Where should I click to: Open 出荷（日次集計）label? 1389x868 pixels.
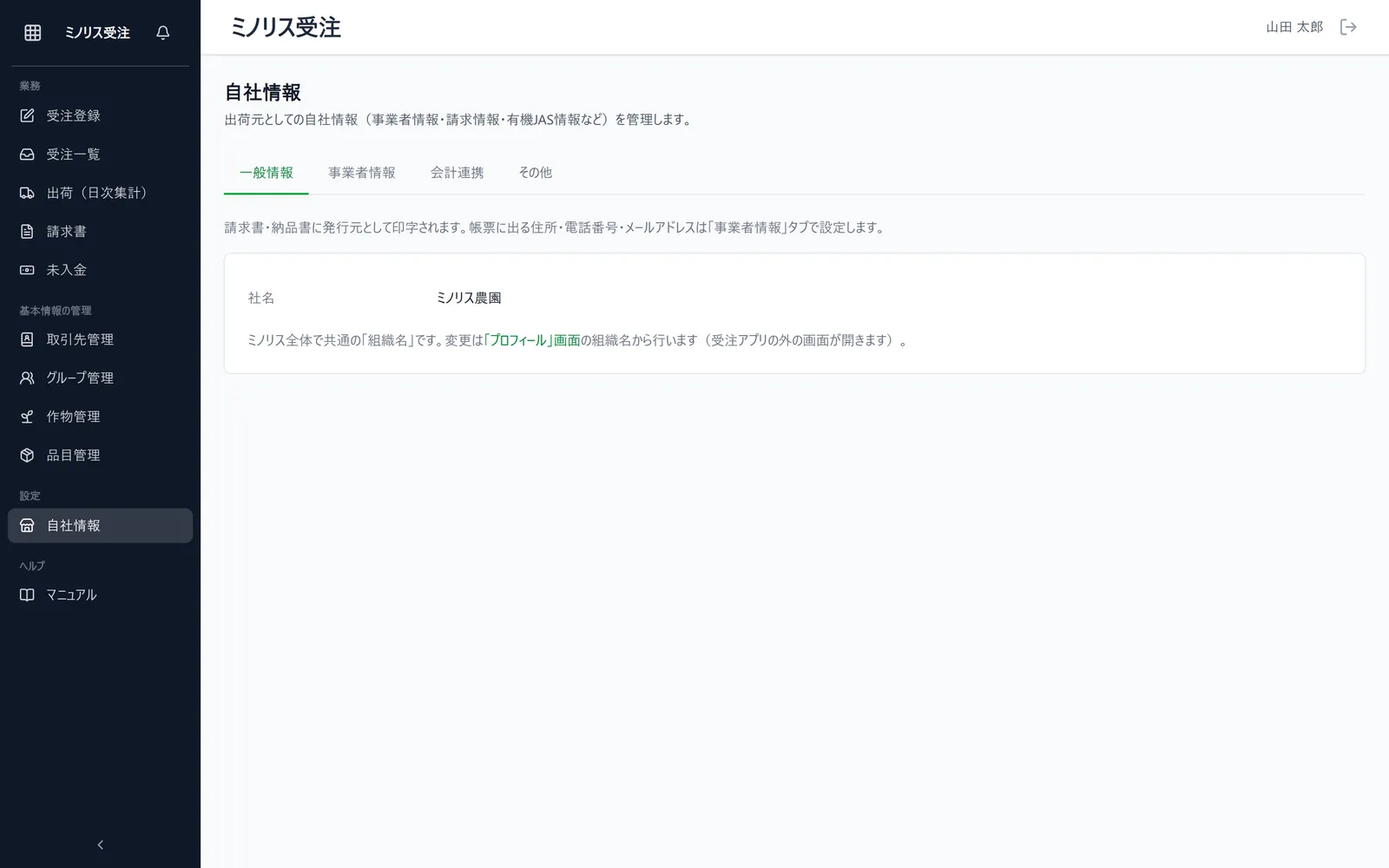[97, 193]
